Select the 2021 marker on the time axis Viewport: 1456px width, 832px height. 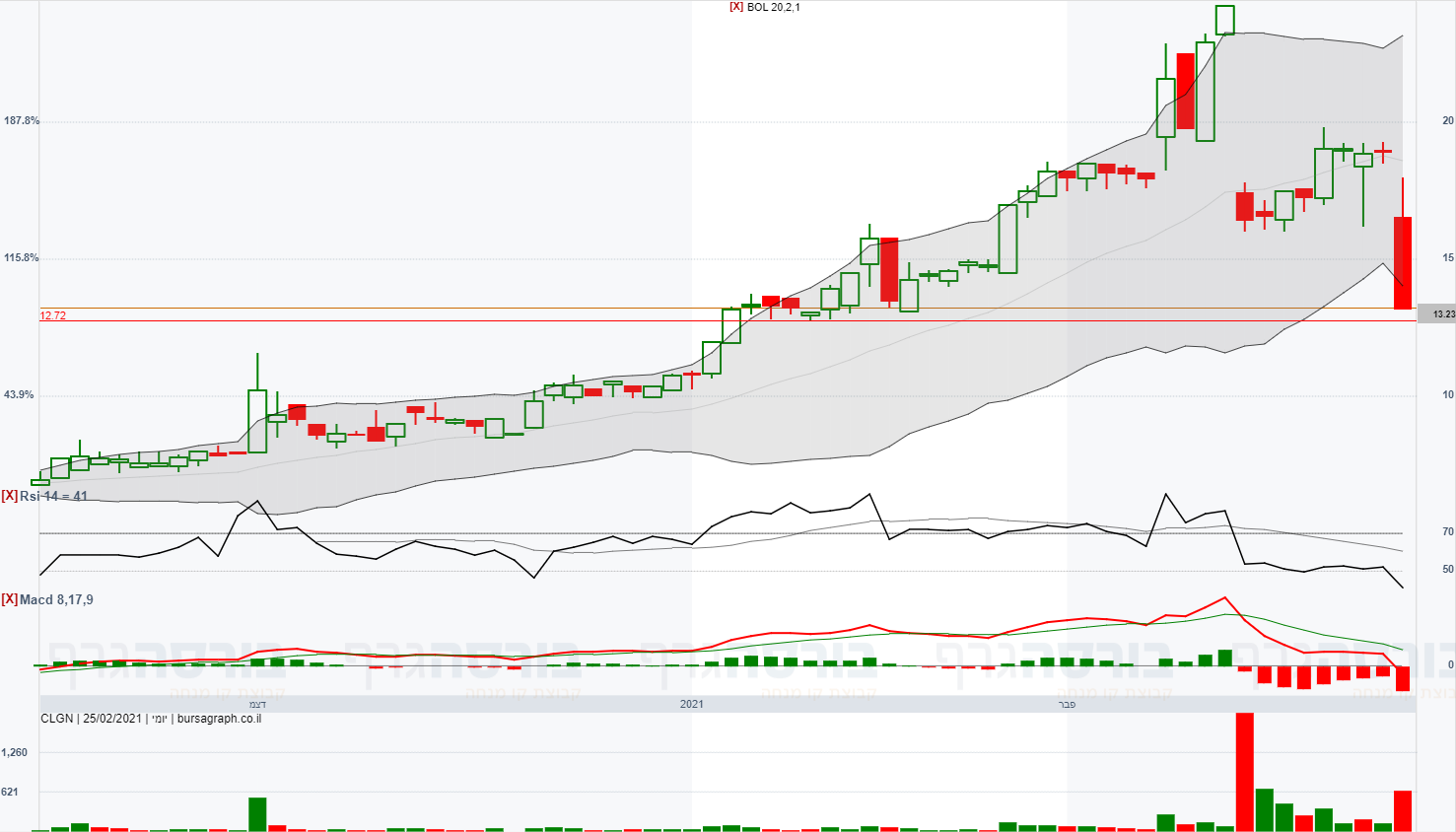[x=692, y=704]
